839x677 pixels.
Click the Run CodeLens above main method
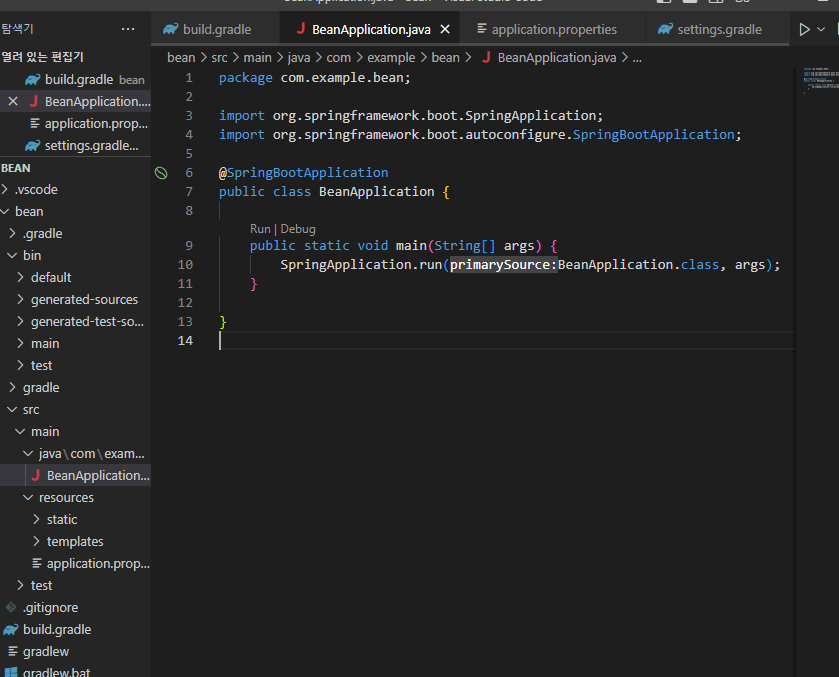pos(260,229)
